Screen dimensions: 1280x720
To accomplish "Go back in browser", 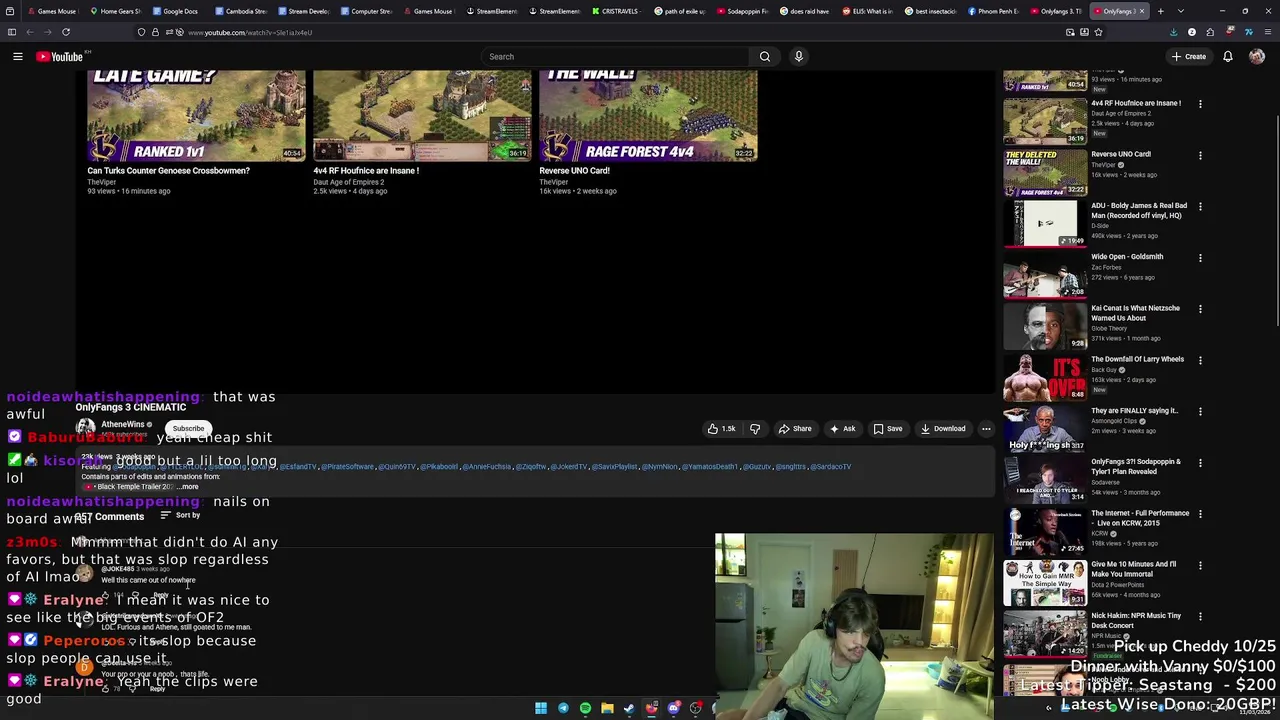I will (x=30, y=32).
